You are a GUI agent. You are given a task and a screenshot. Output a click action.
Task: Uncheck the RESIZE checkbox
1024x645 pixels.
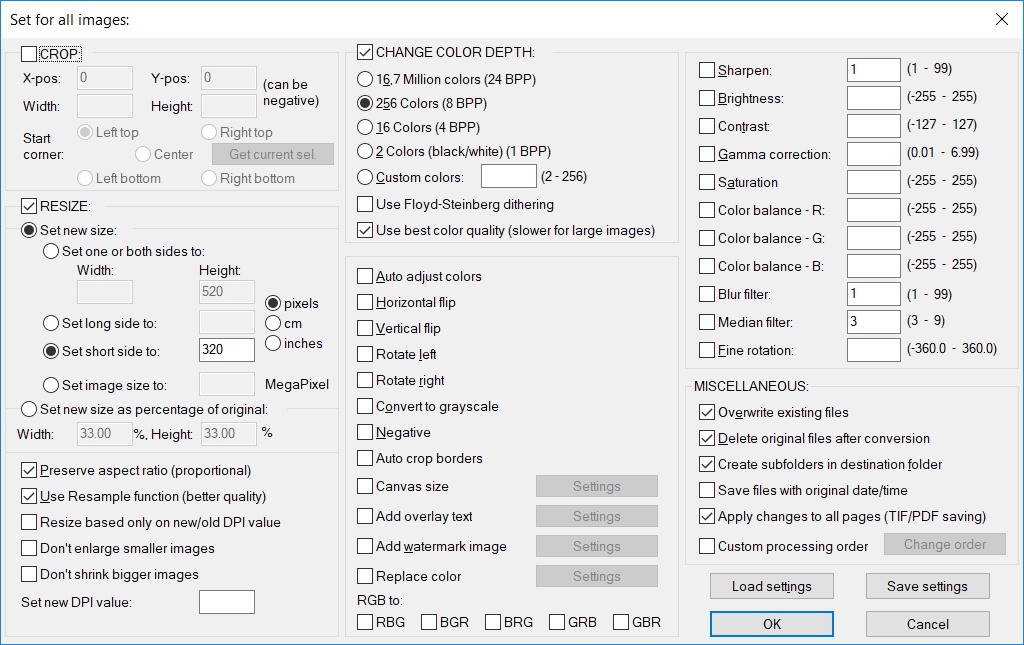point(29,207)
